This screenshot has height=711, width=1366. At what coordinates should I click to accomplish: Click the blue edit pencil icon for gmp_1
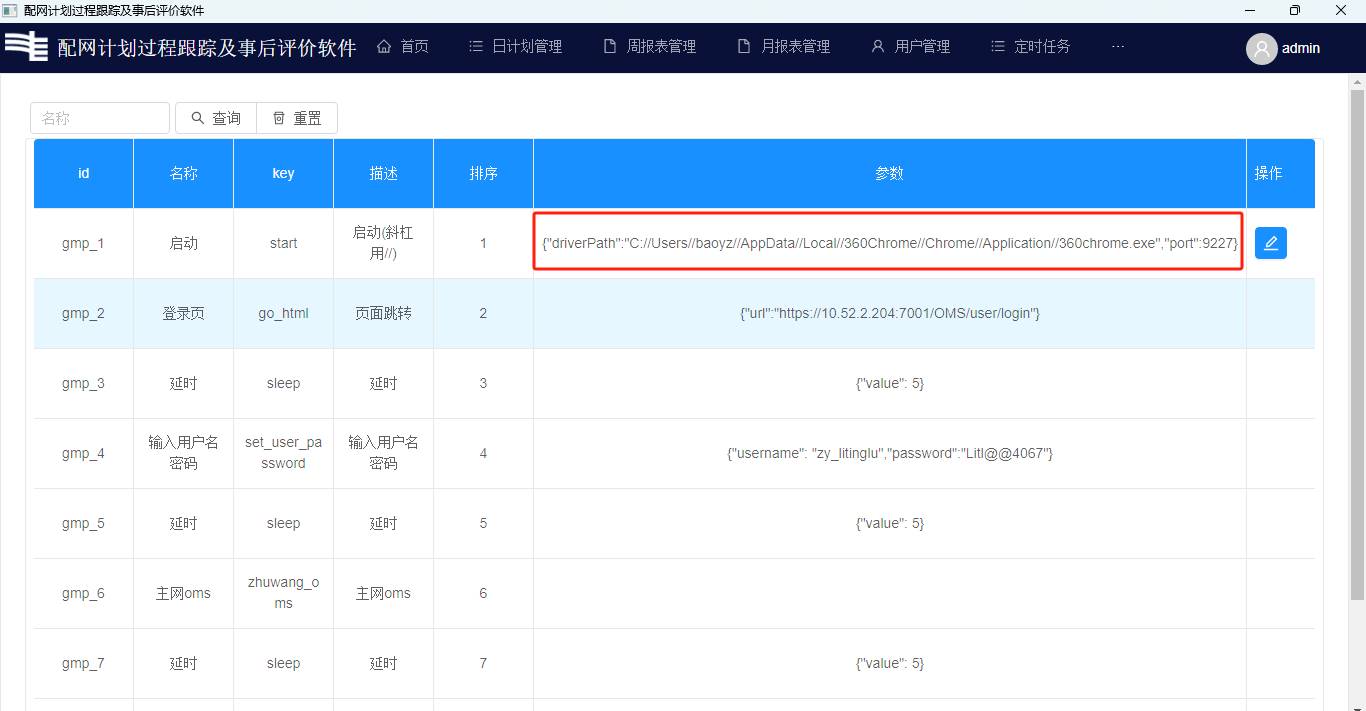click(1270, 243)
